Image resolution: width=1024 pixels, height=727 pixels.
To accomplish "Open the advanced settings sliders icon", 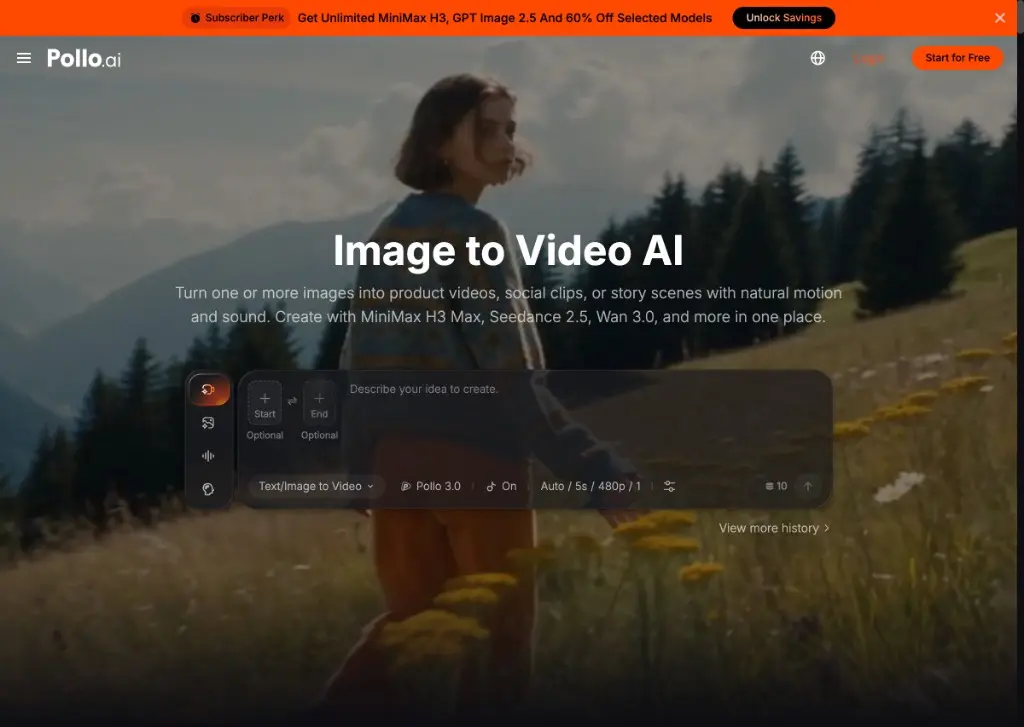I will [x=669, y=486].
